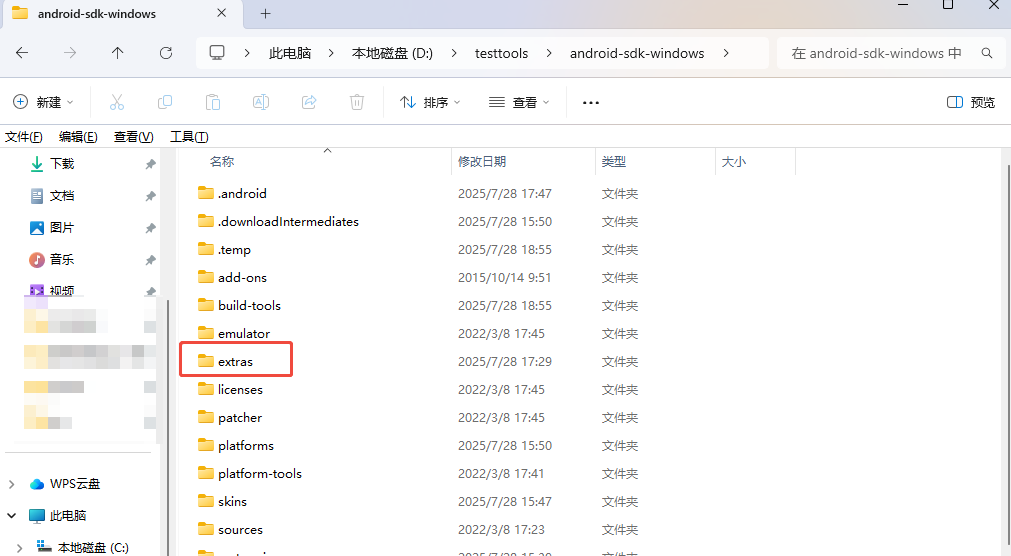
Task: Expand chevron after android-sdk-windows in breadcrumb
Action: pyautogui.click(x=726, y=53)
